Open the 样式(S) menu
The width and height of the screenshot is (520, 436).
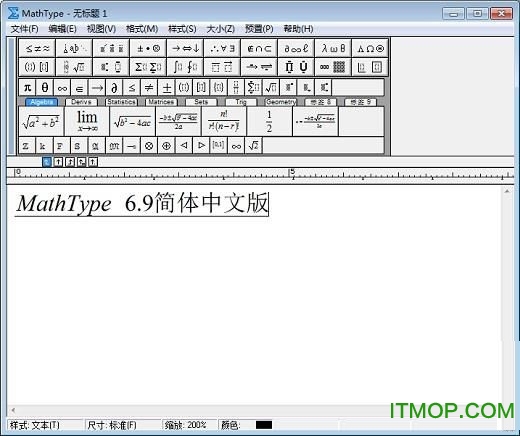click(182, 29)
